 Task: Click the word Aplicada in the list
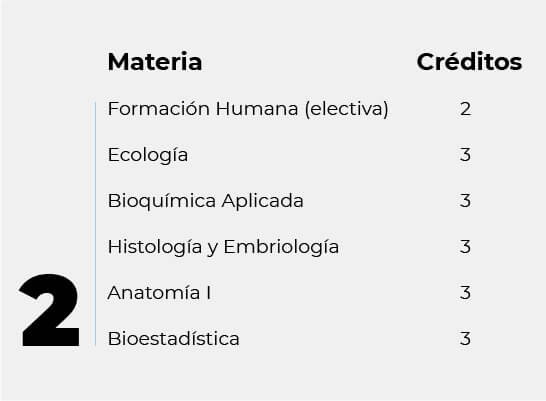point(263,201)
